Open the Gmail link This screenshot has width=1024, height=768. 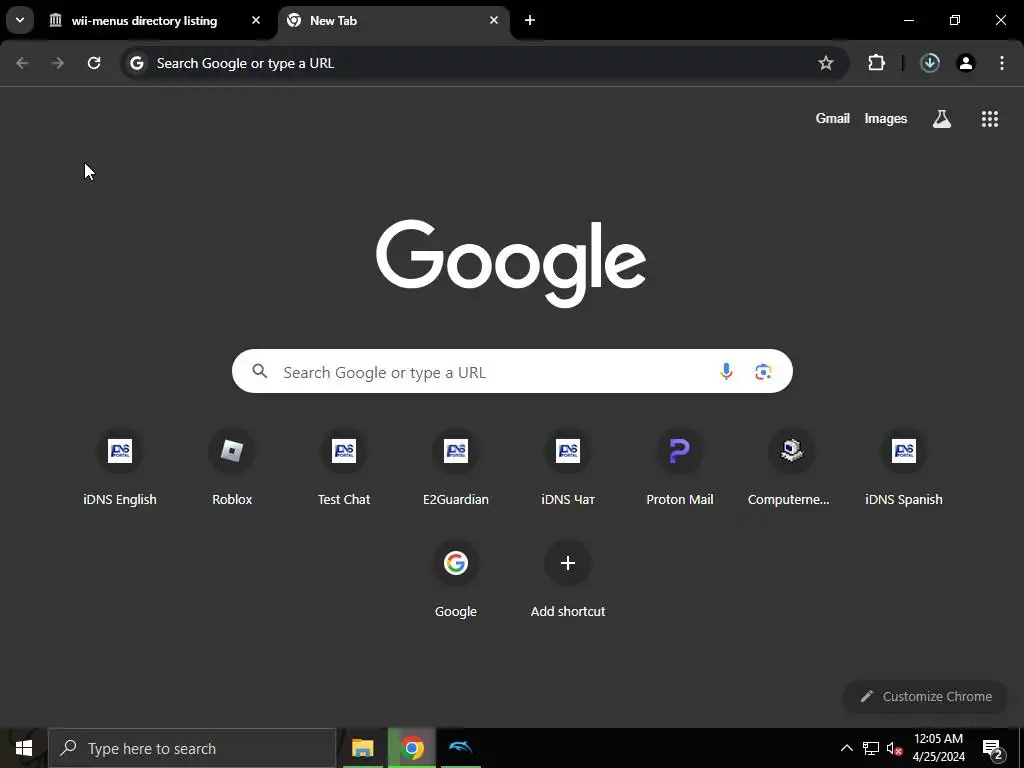point(833,118)
